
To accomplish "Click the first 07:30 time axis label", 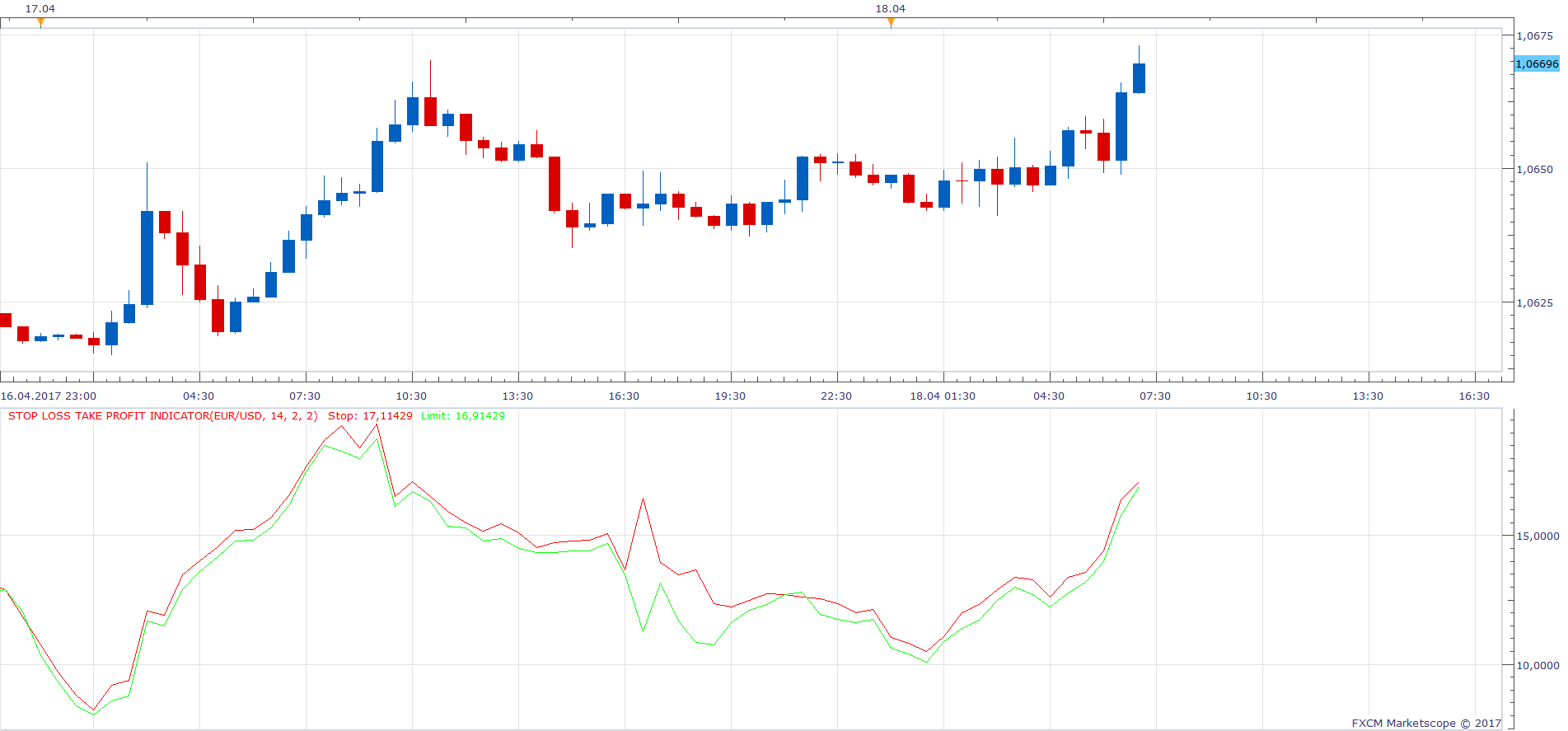I will [305, 396].
